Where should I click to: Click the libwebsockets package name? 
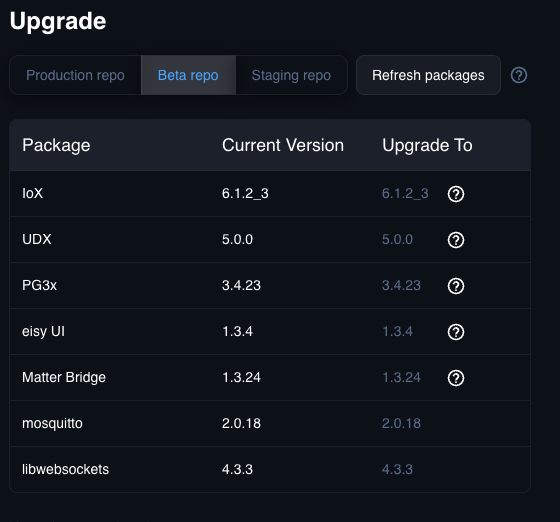(65, 470)
